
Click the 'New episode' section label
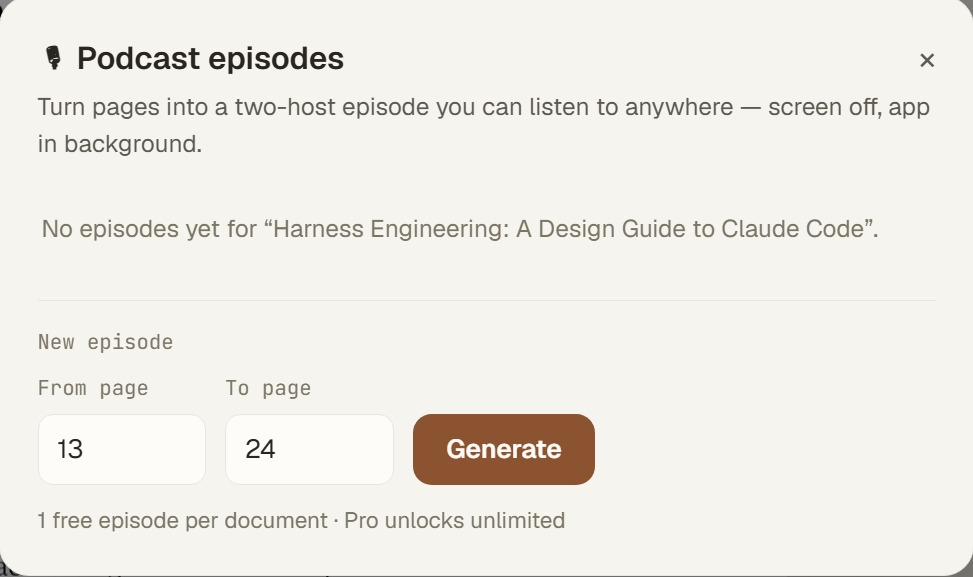coord(105,342)
